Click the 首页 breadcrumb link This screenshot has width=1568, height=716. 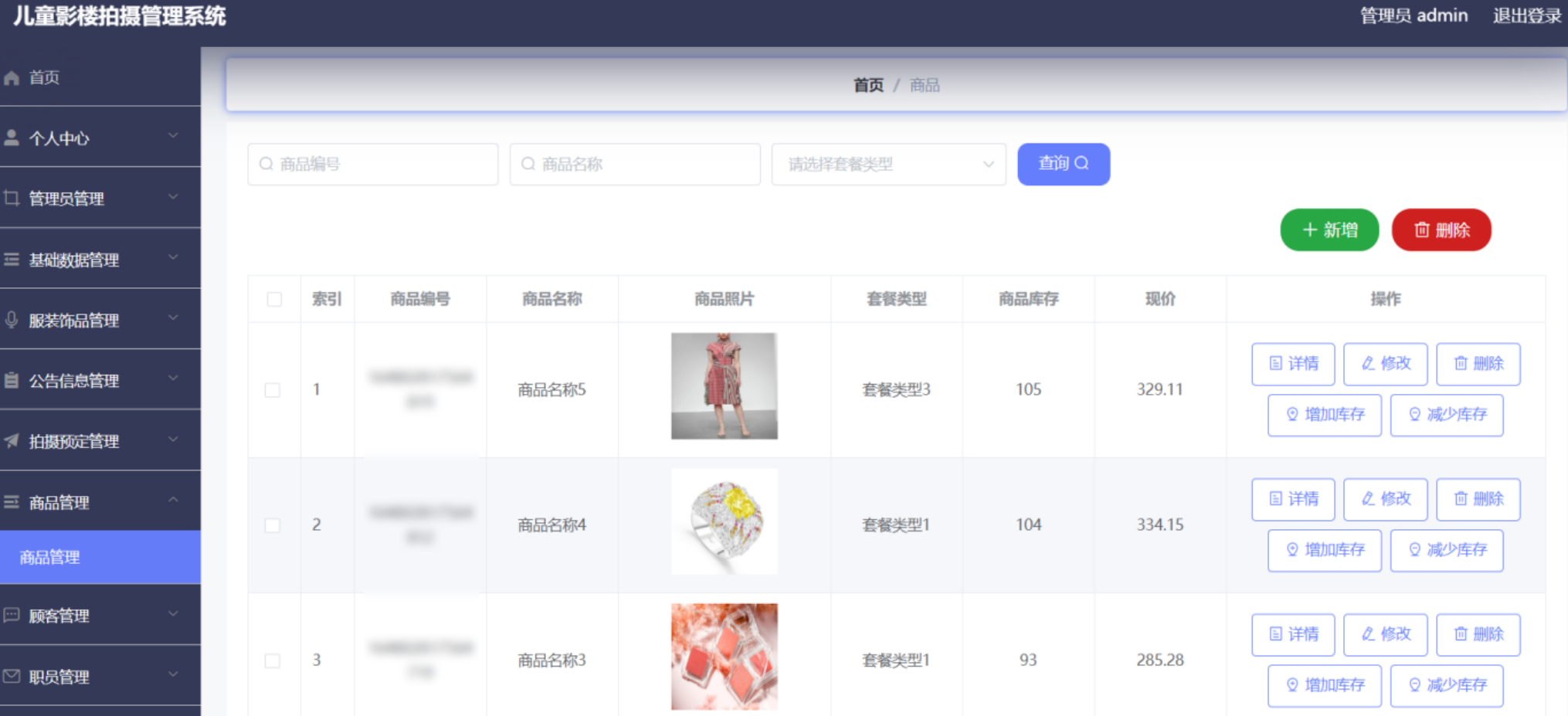pyautogui.click(x=868, y=85)
